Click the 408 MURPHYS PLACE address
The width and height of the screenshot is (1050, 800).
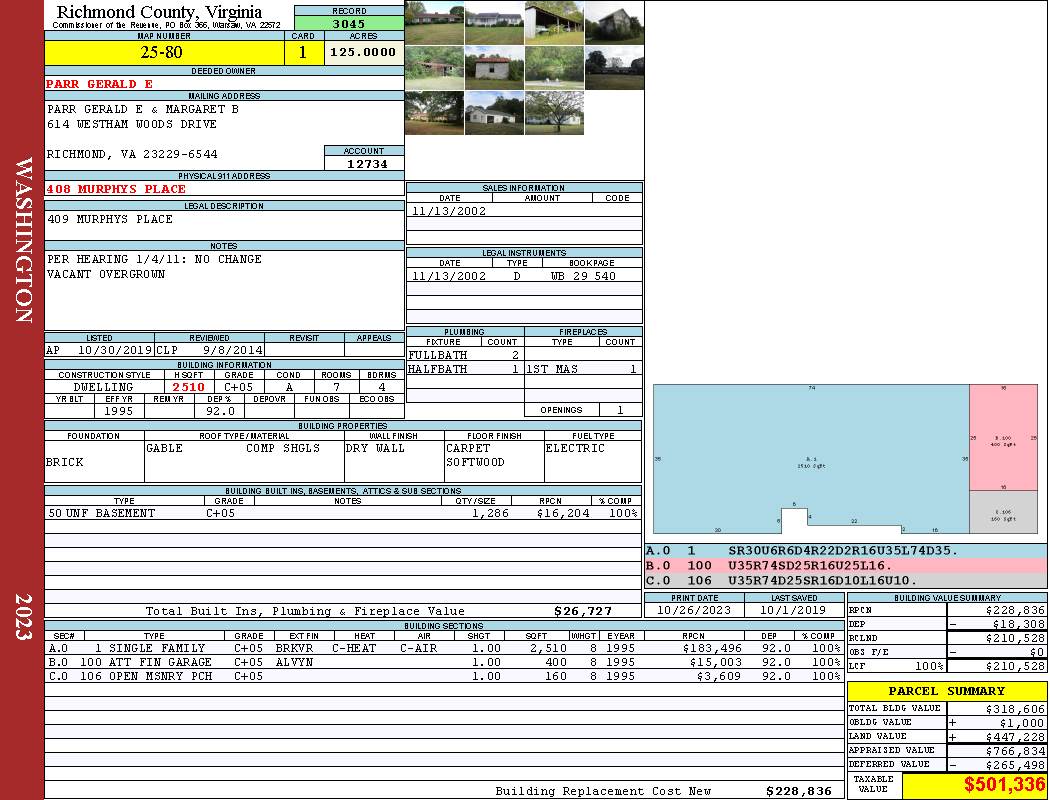click(x=116, y=189)
